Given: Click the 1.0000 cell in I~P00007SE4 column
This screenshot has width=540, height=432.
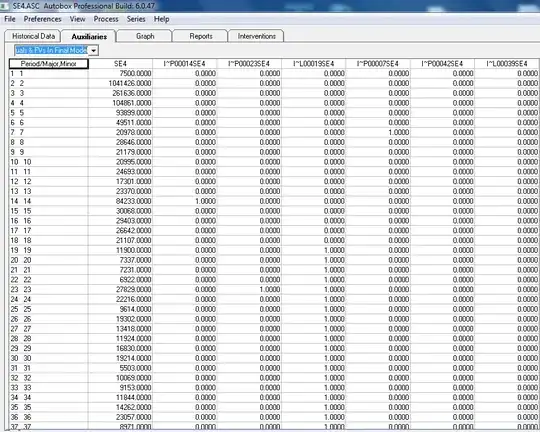Looking at the screenshot, I should pyautogui.click(x=378, y=132).
